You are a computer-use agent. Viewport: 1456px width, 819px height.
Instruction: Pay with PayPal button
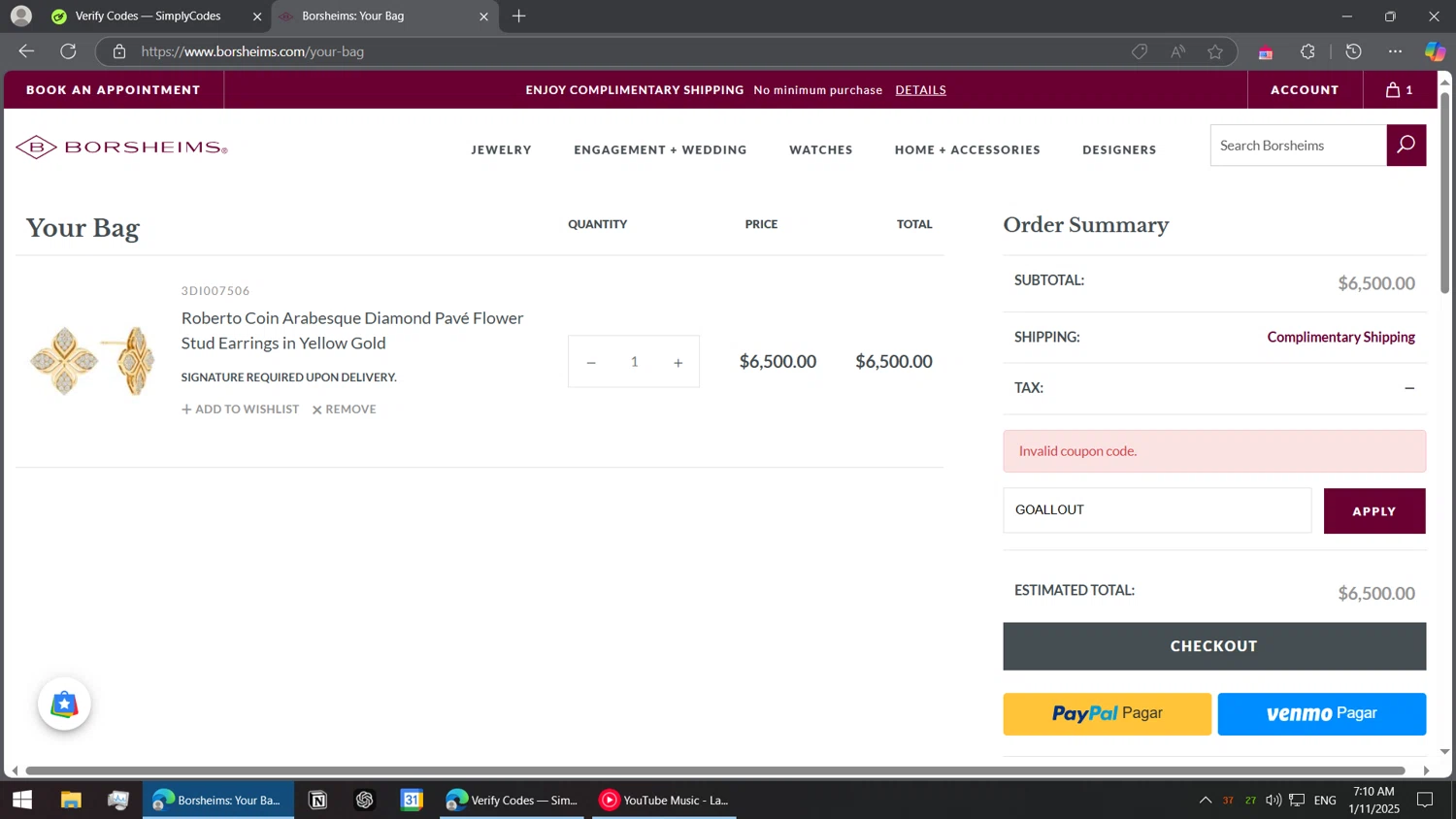[x=1107, y=713]
